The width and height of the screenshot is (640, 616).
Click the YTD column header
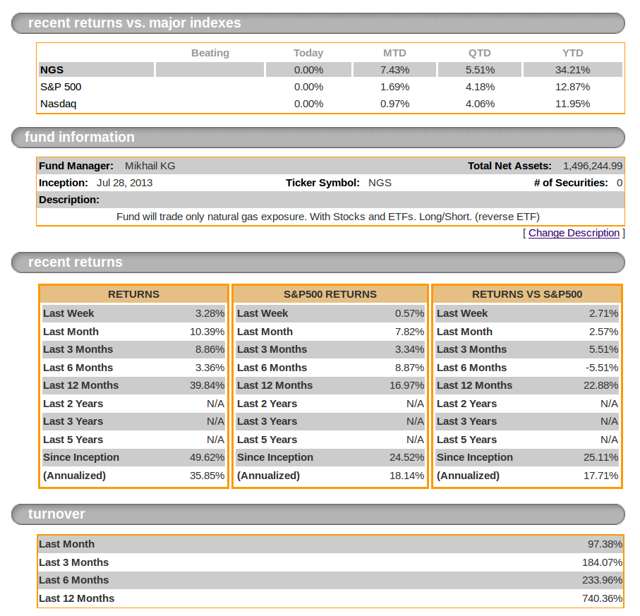(573, 53)
